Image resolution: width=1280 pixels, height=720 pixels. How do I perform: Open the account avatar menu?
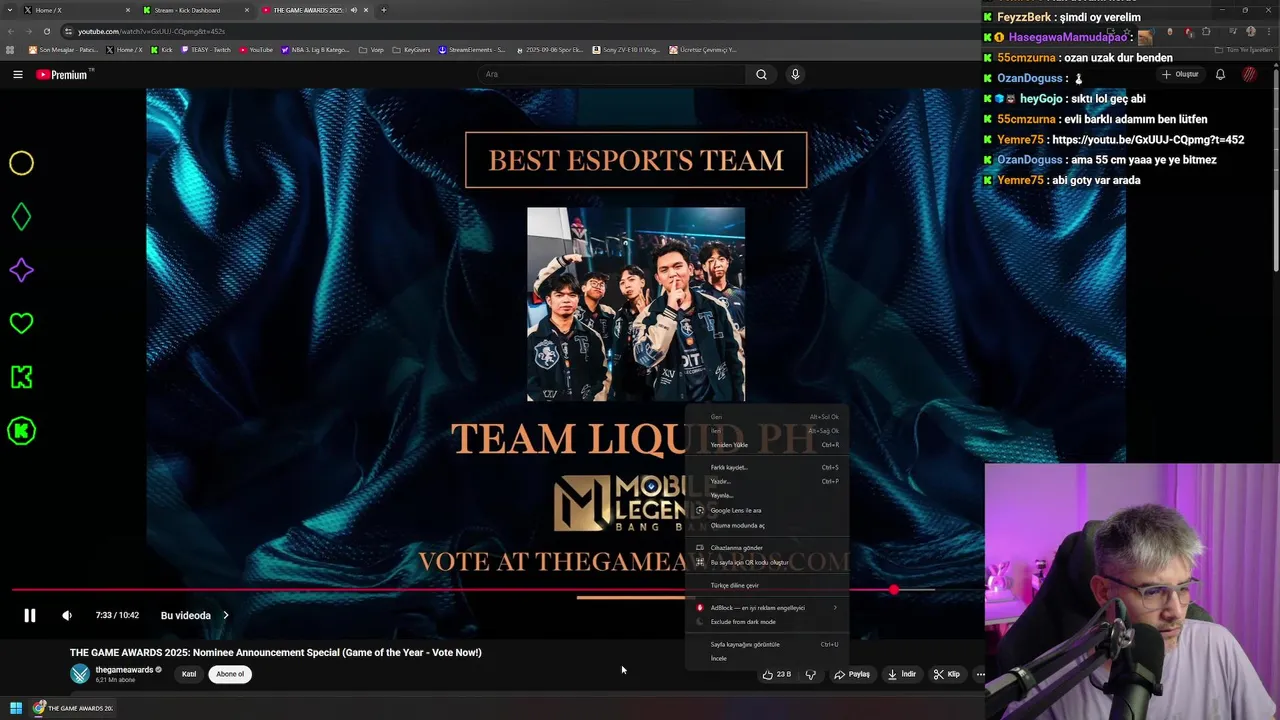(x=1249, y=74)
